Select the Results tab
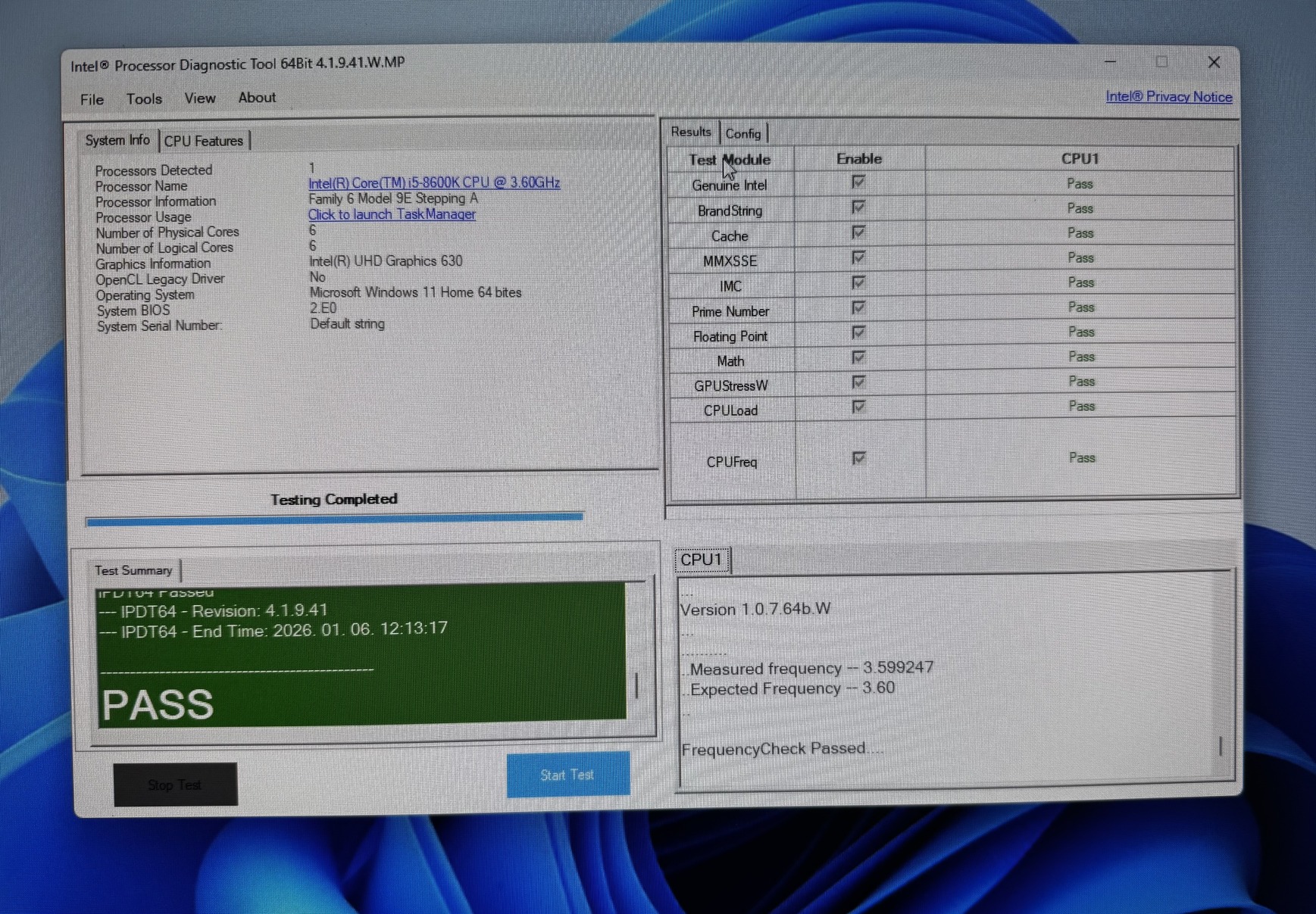1316x914 pixels. (691, 132)
